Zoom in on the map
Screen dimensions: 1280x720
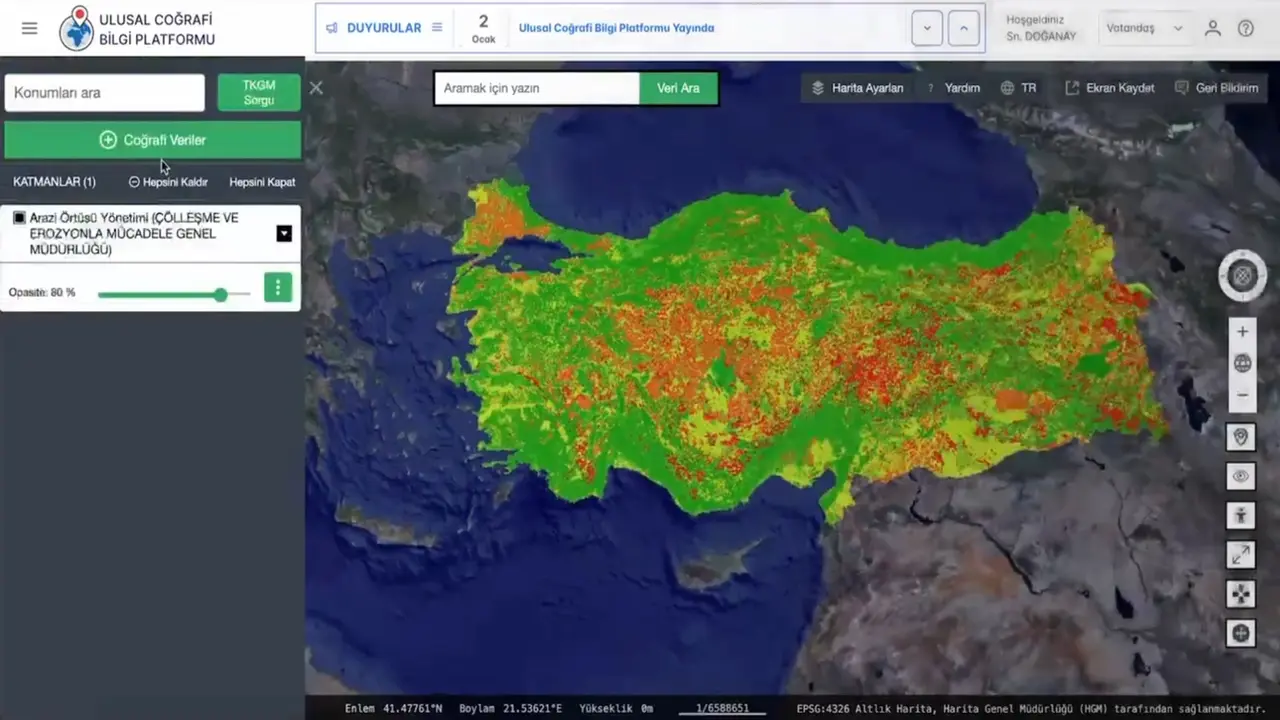pos(1242,332)
